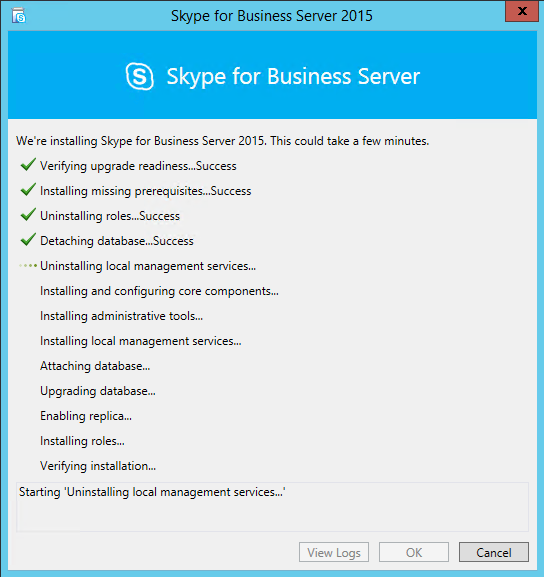This screenshot has height=577, width=544.
Task: Select the Verifying installation step
Action: (98, 466)
